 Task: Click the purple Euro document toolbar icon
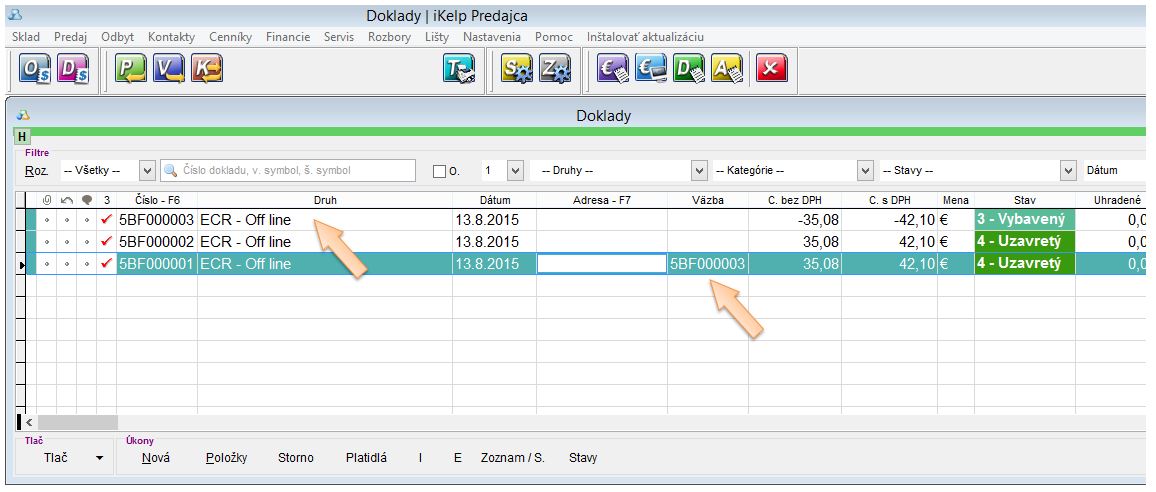coord(613,70)
